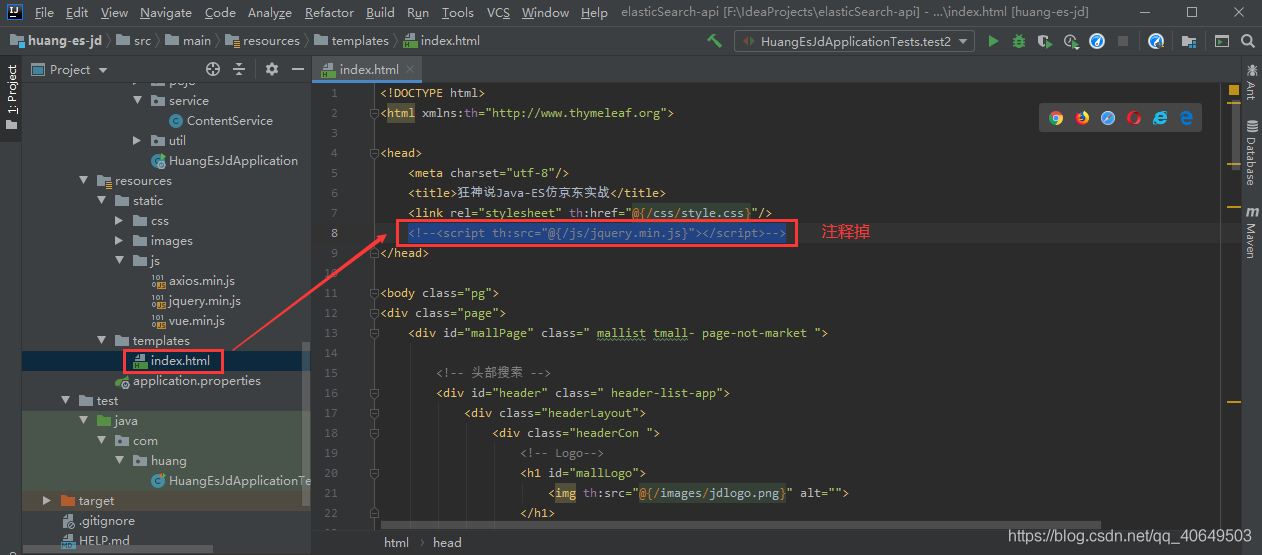Open the Database tool window

(1251, 151)
